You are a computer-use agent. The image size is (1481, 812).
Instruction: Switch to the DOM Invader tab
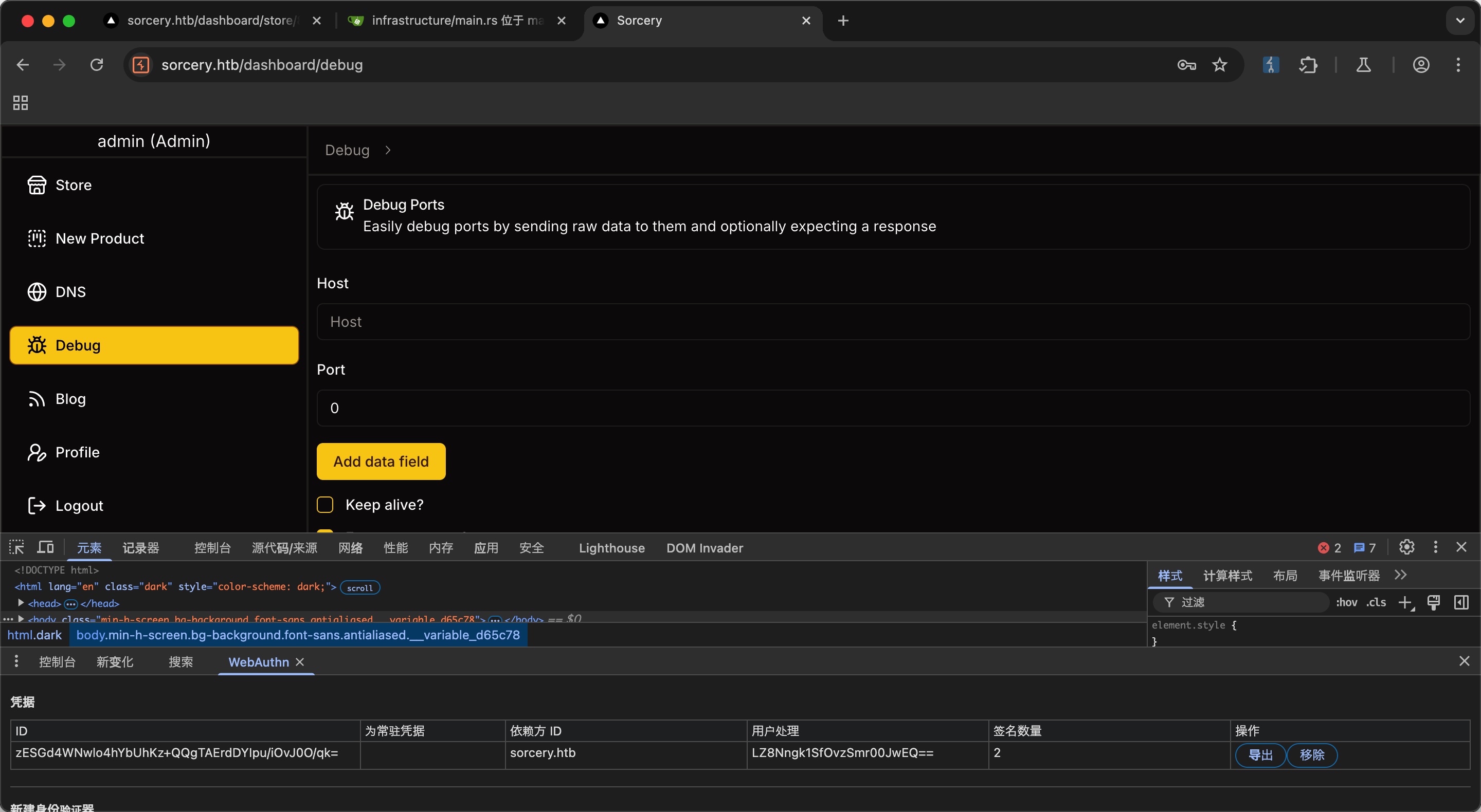(705, 548)
